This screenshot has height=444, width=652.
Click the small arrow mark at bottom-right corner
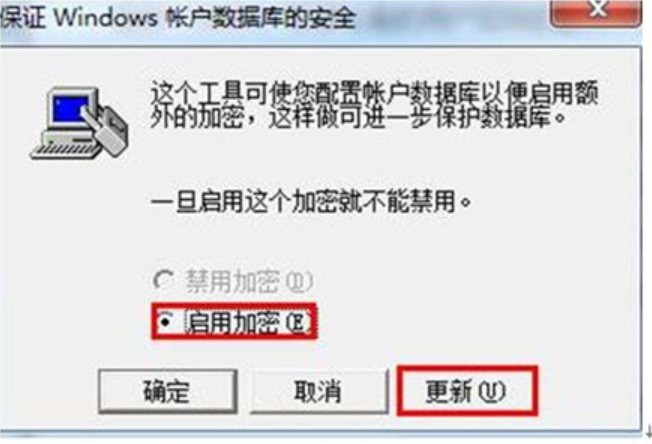[648, 431]
